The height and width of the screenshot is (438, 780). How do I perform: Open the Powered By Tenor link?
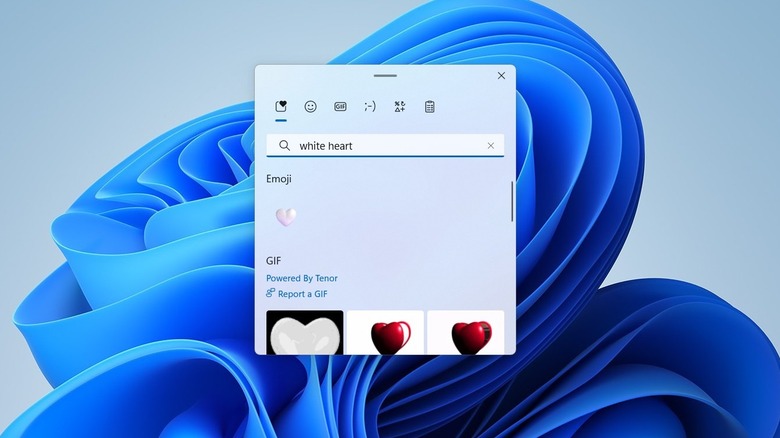pyautogui.click(x=302, y=278)
